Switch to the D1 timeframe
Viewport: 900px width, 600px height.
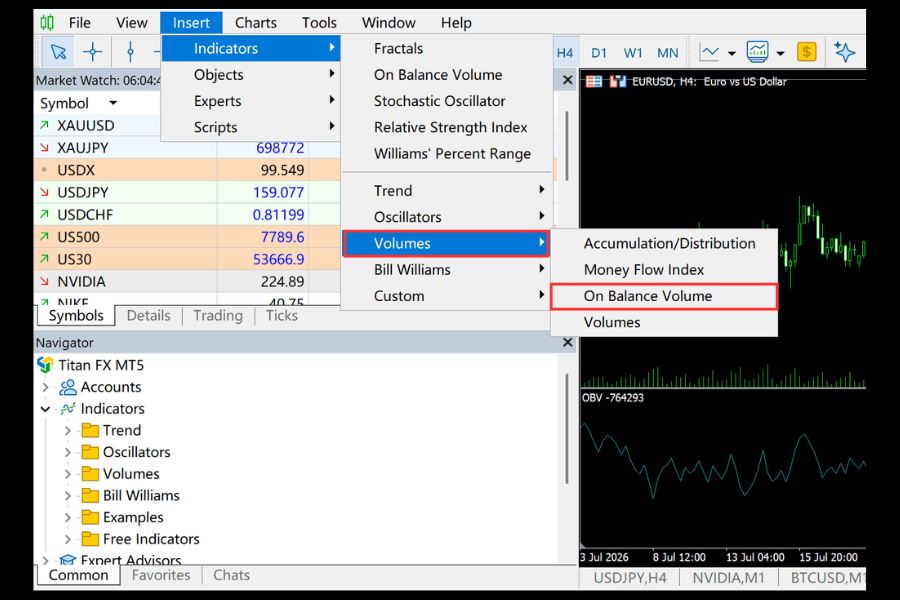599,53
